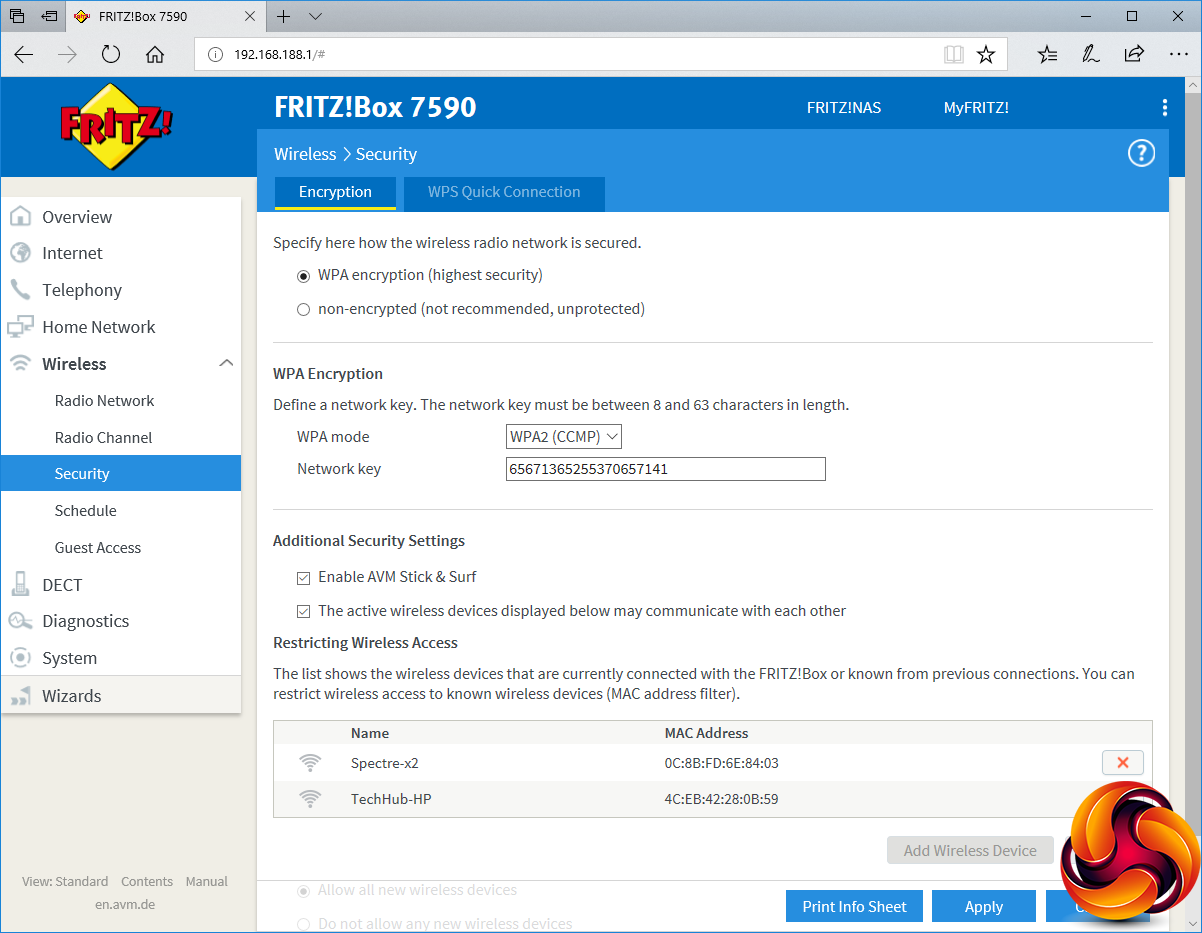This screenshot has width=1202, height=933.
Task: Open the Favorites hub icon
Action: (x=1047, y=54)
